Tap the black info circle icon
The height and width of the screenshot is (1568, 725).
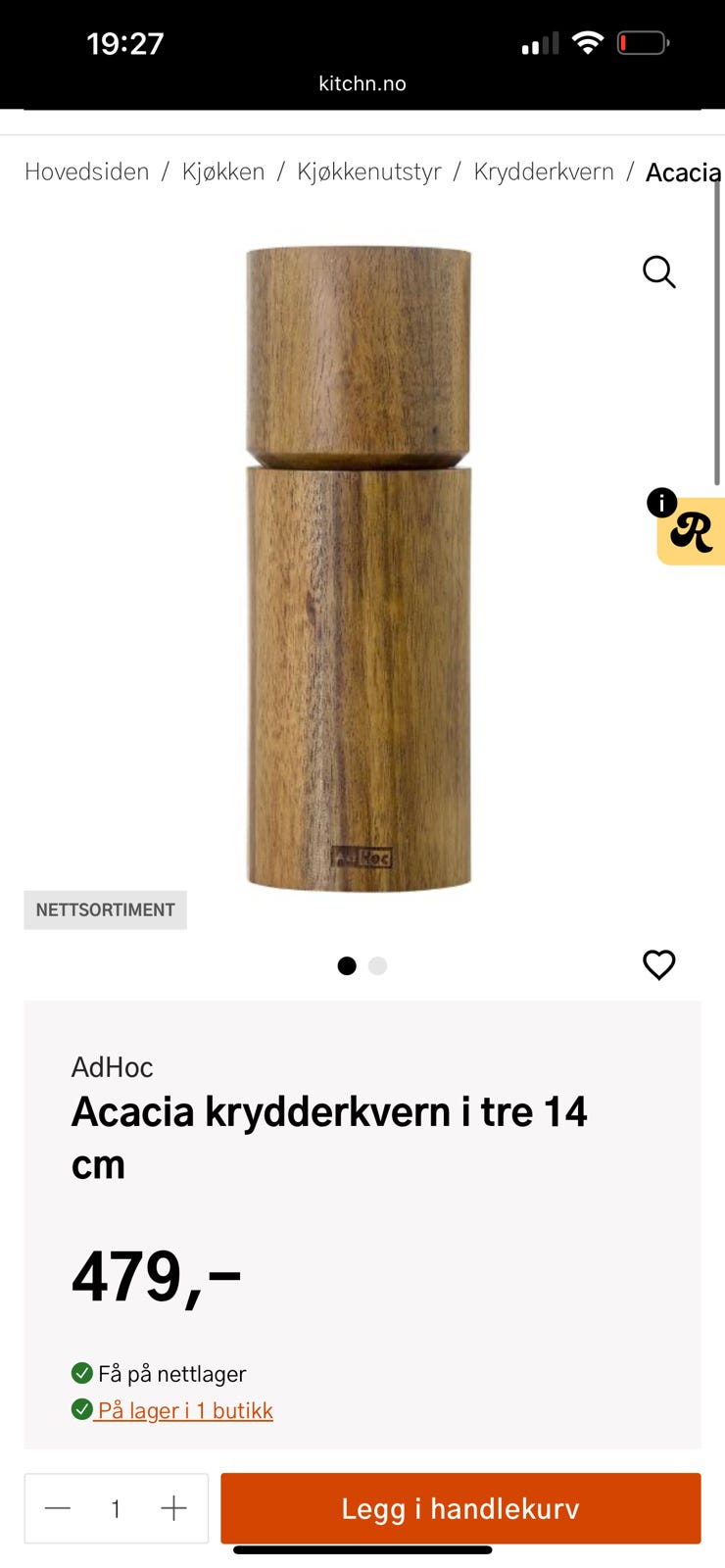click(662, 503)
